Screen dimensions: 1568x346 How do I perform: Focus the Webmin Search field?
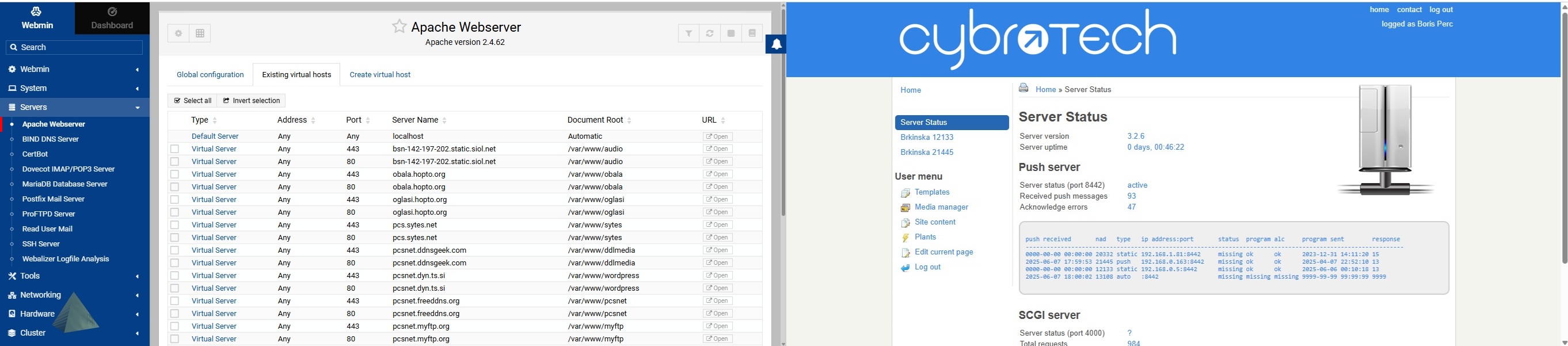point(74,48)
